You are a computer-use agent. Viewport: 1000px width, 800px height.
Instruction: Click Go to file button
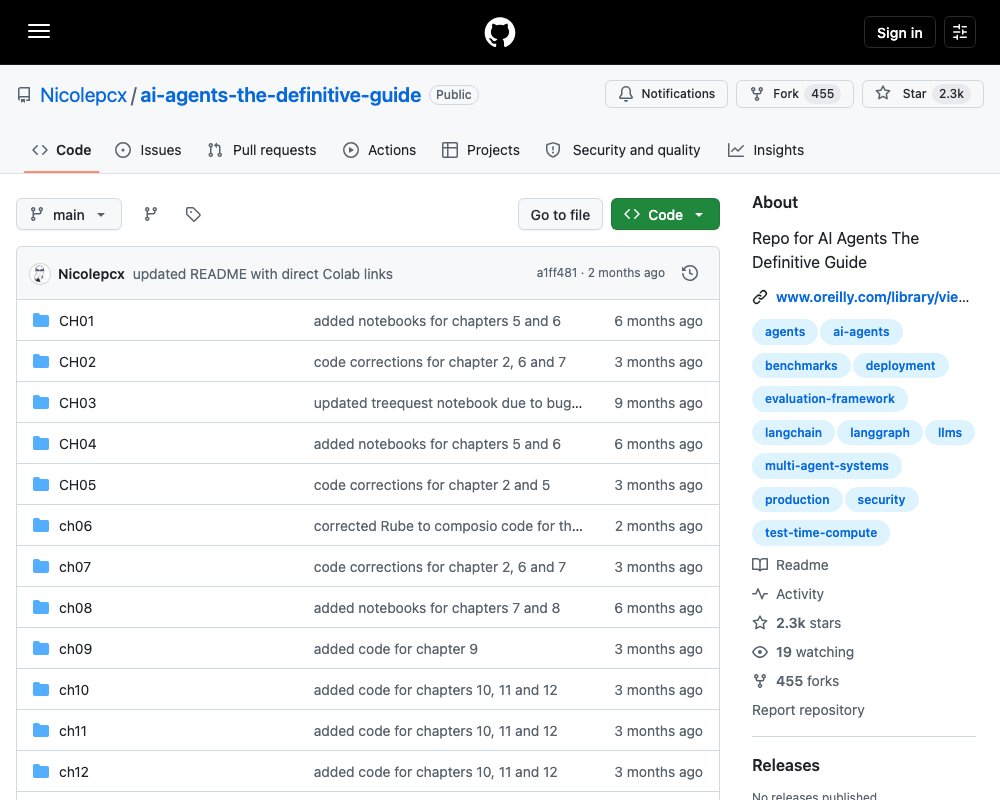pyautogui.click(x=560, y=214)
